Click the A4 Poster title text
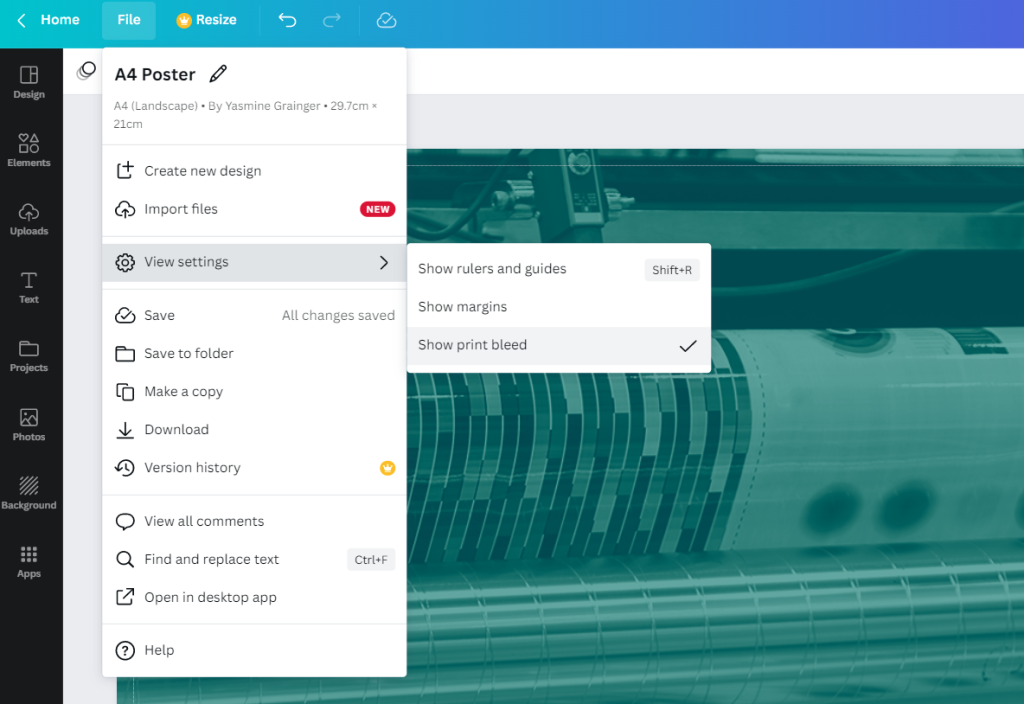1024x704 pixels. [155, 74]
